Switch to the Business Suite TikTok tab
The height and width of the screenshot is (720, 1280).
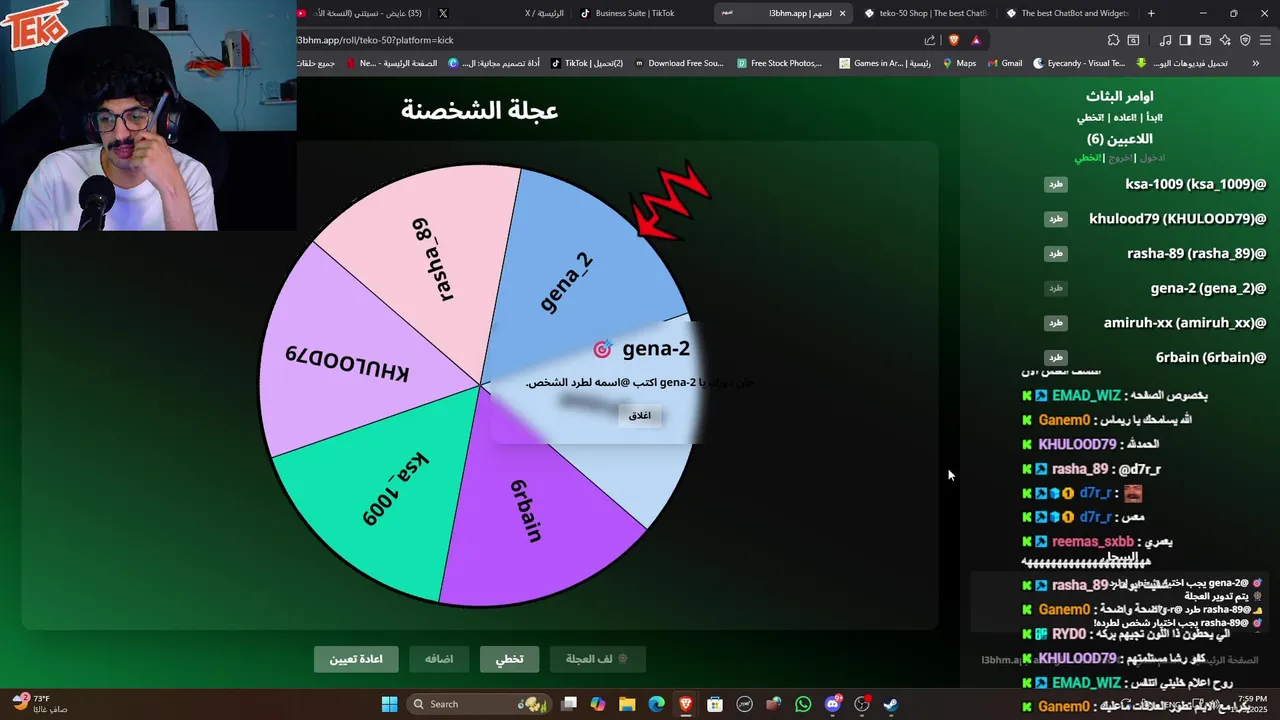point(634,13)
